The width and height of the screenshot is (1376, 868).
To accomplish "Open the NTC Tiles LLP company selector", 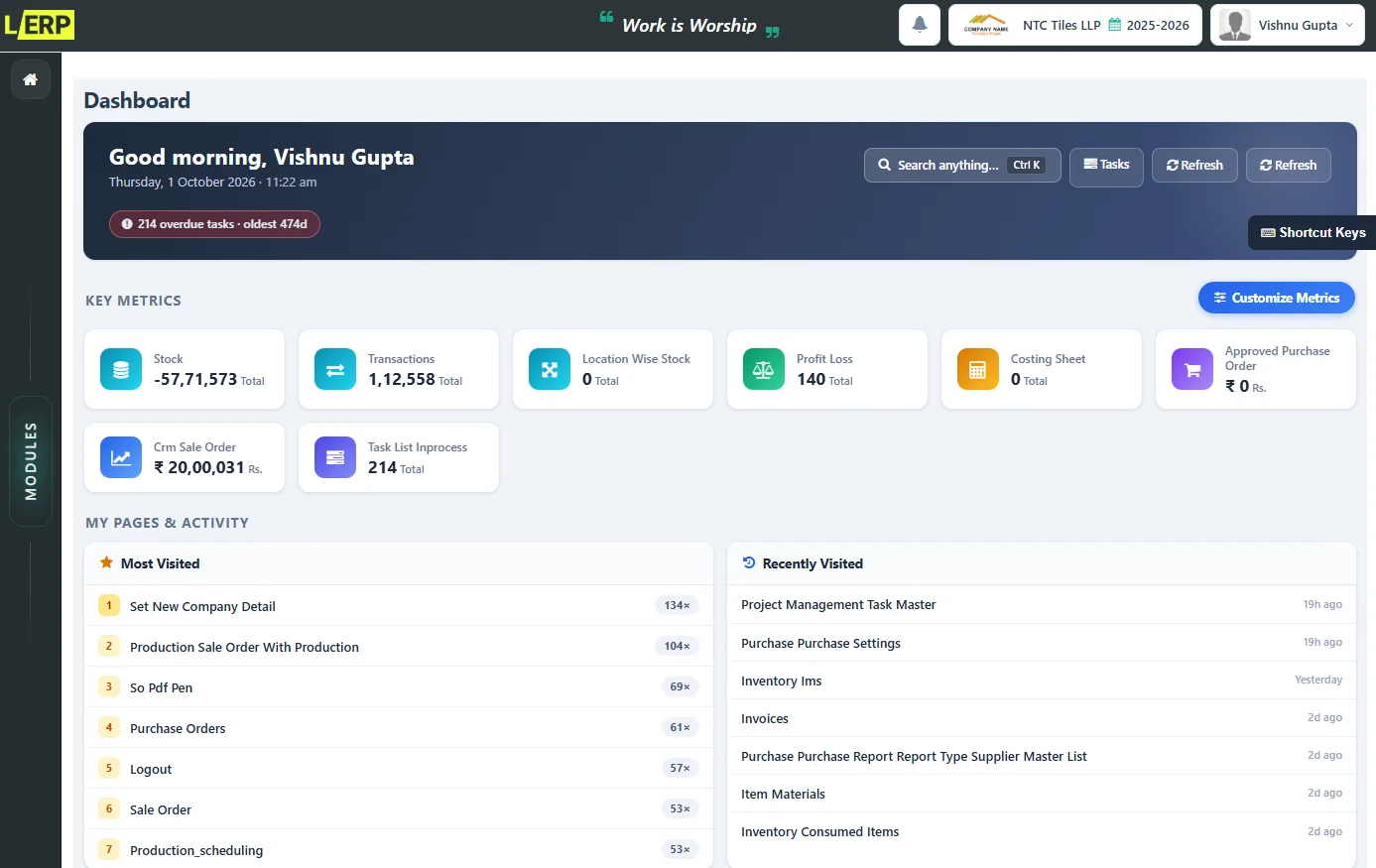I will (1075, 25).
